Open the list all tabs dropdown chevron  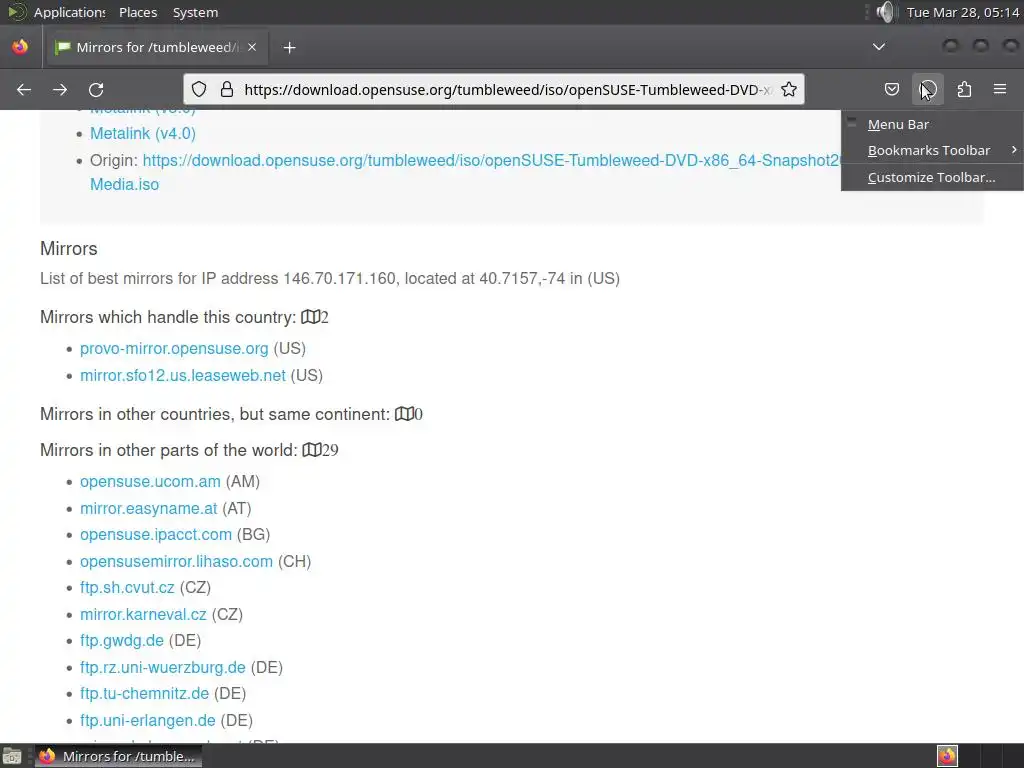coord(879,47)
